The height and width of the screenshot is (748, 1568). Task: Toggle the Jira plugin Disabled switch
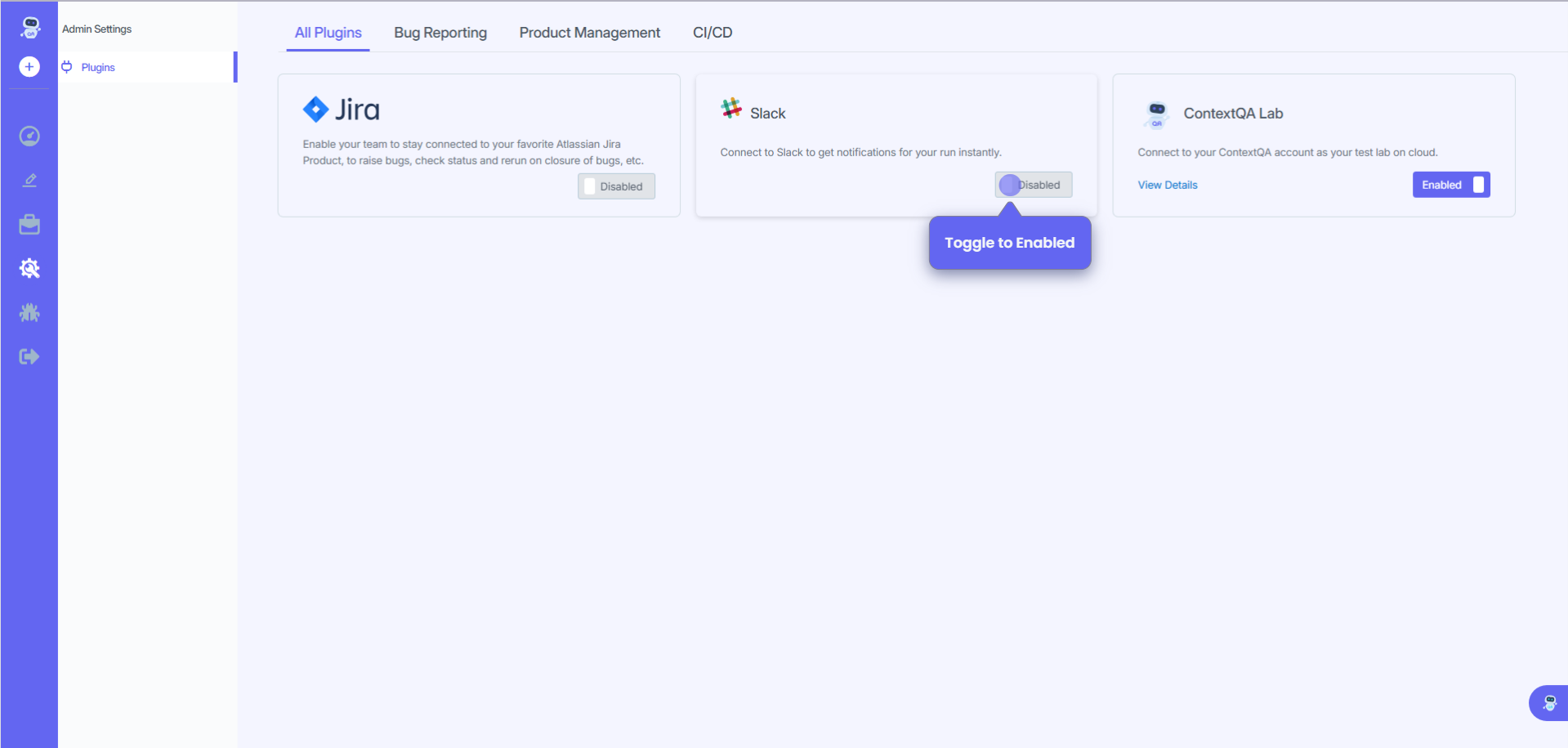(616, 186)
